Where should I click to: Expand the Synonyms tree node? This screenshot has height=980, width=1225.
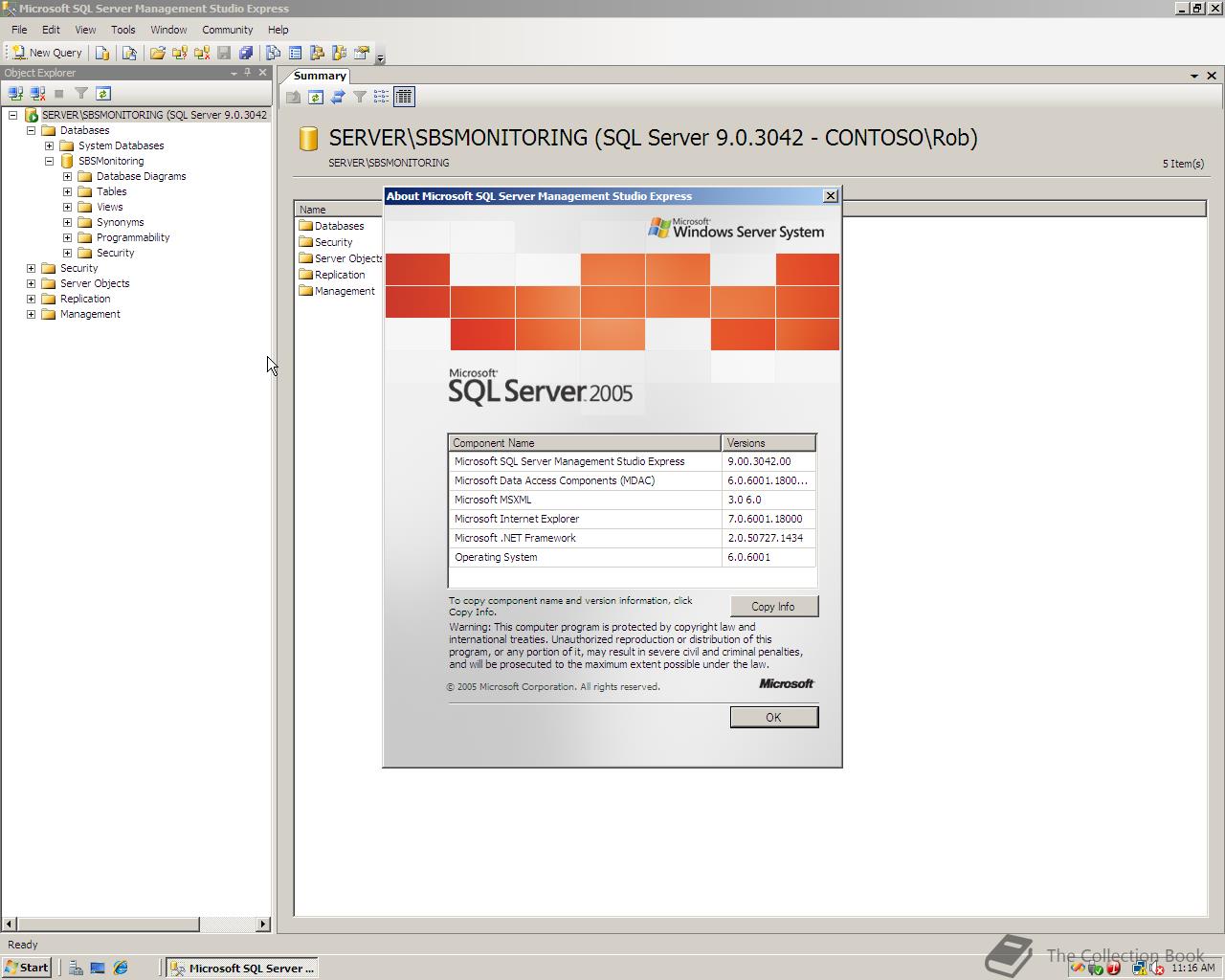tap(67, 222)
